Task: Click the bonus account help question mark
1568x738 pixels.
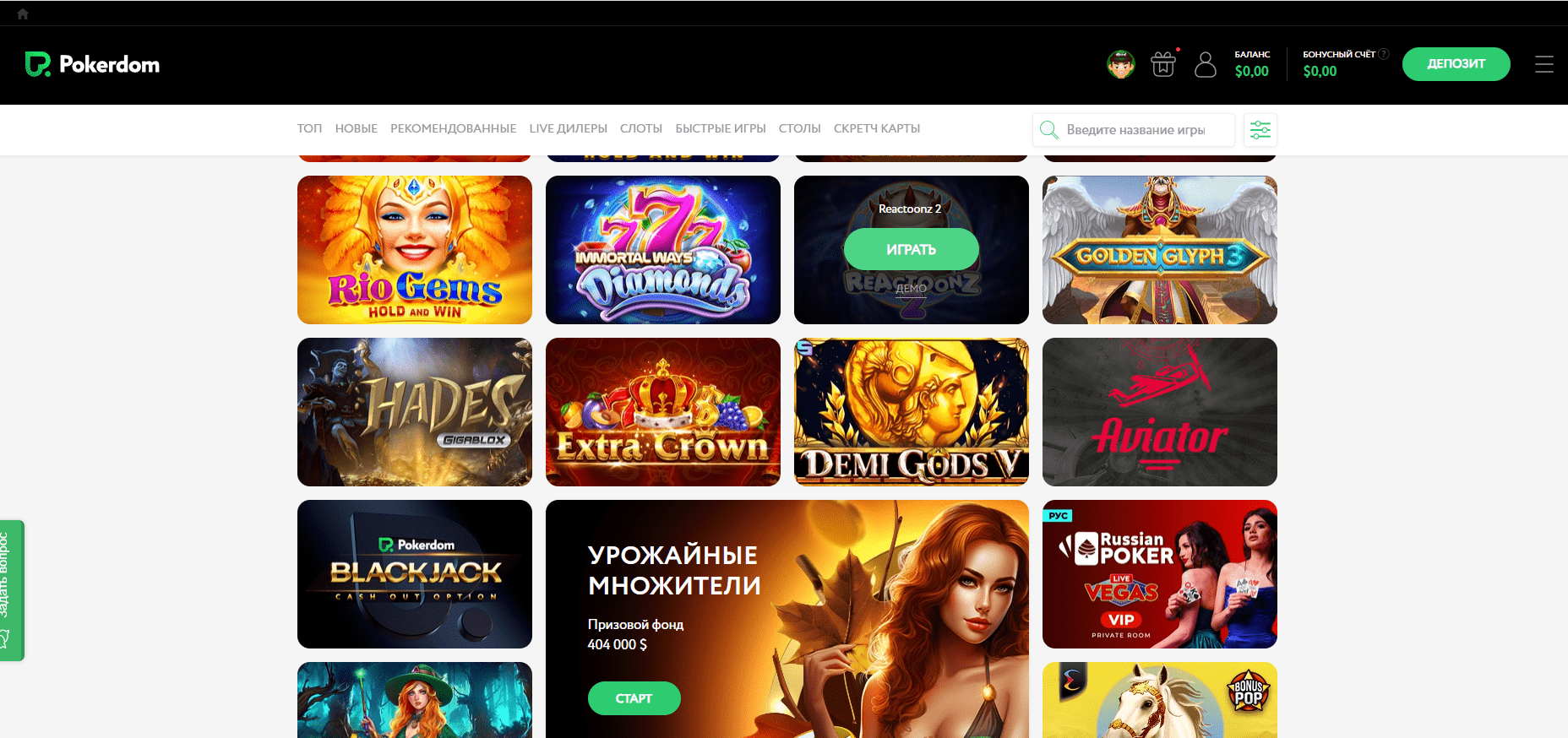Action: (x=1384, y=54)
